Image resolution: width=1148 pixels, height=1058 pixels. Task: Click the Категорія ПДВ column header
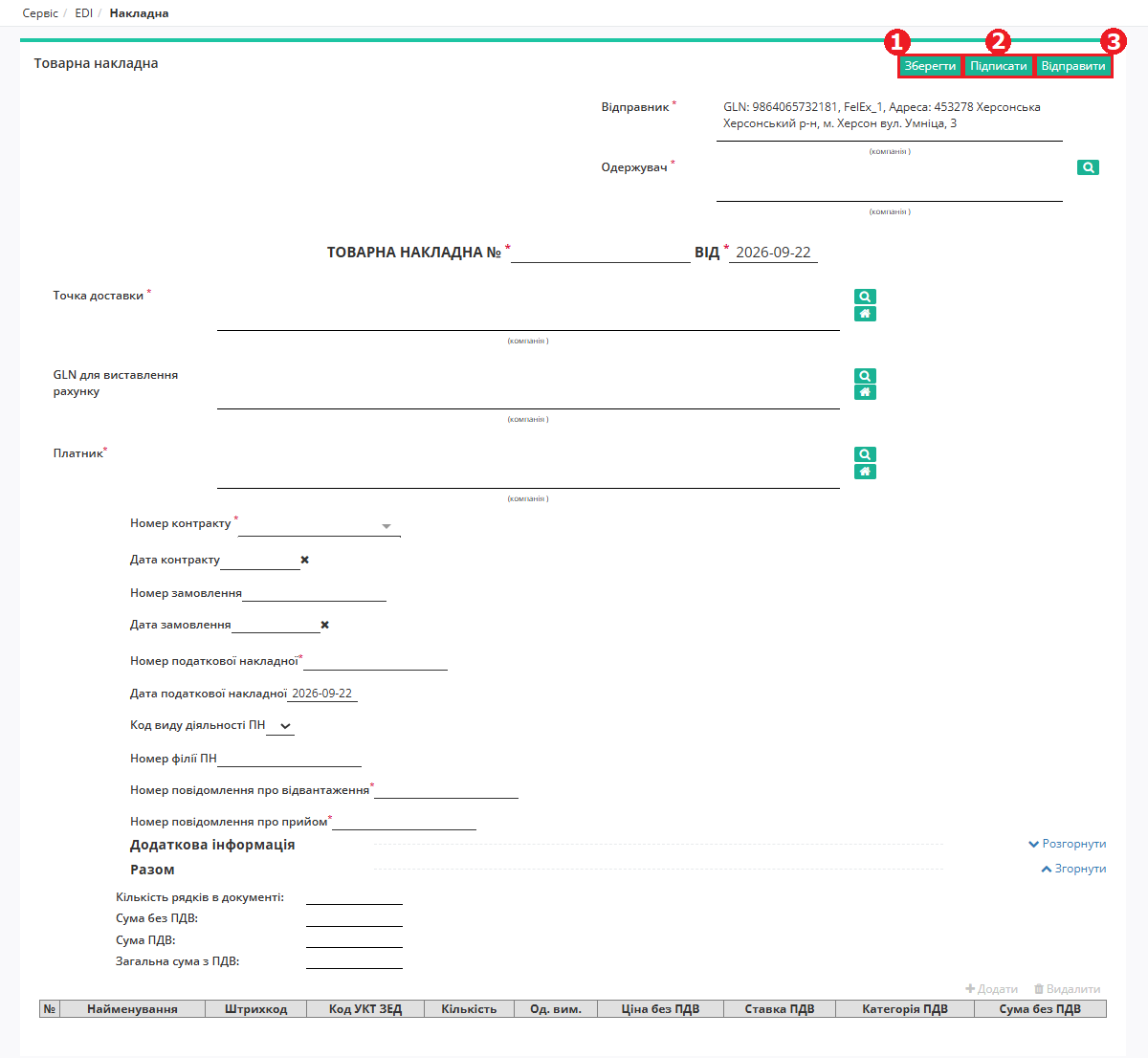pyautogui.click(x=905, y=1009)
